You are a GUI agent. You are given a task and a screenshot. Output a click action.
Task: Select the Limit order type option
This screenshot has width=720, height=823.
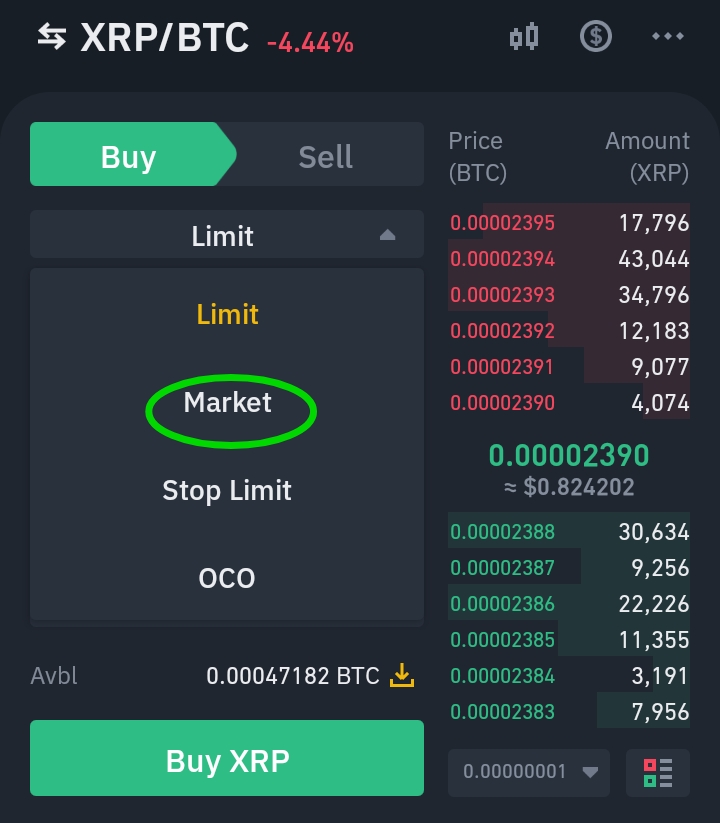click(227, 314)
